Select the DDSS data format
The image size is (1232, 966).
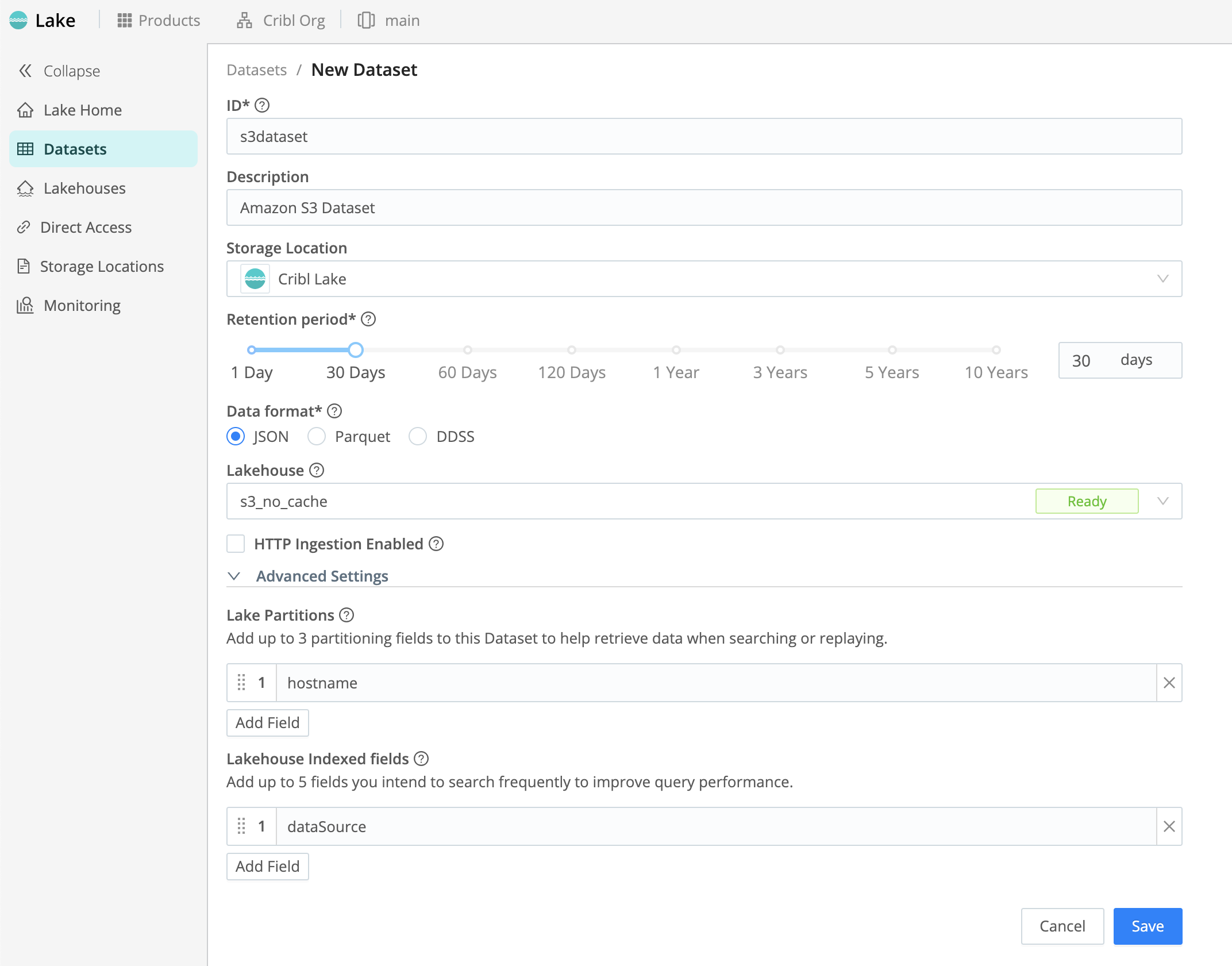418,436
